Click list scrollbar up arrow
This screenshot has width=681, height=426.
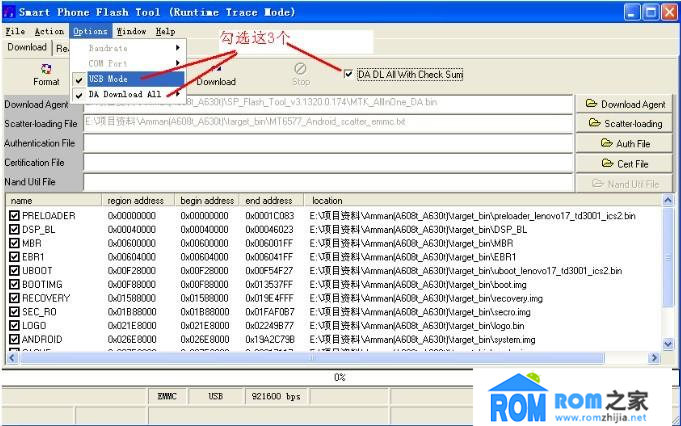point(668,200)
